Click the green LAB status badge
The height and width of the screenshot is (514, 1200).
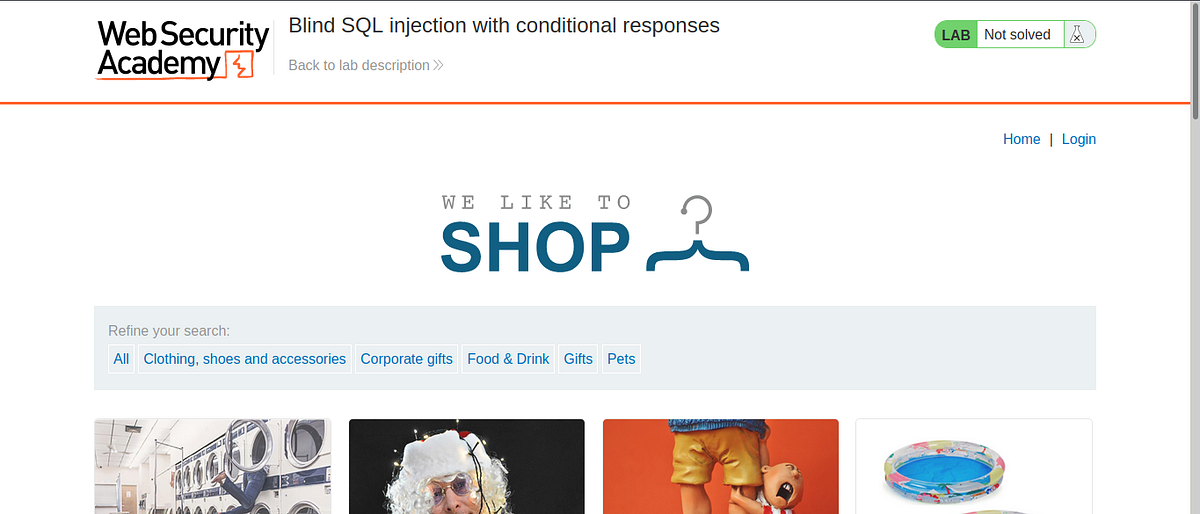coord(956,35)
